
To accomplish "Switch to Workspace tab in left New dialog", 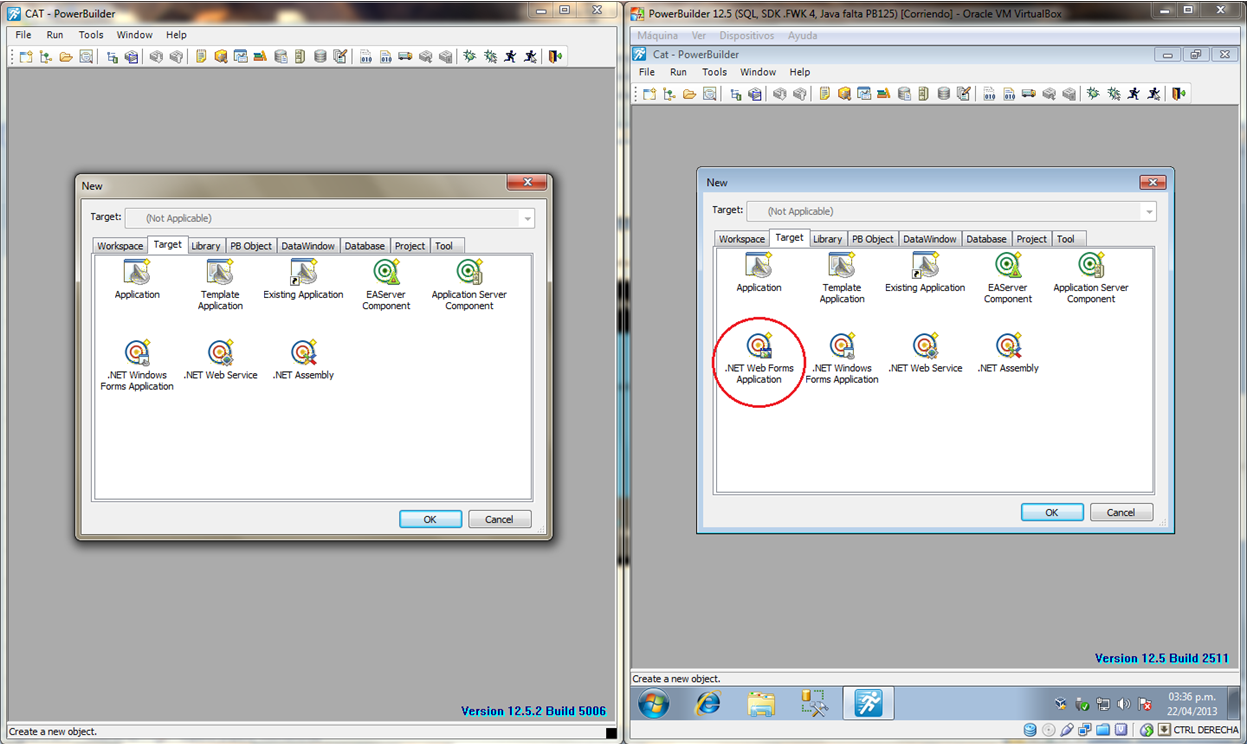I will (120, 246).
